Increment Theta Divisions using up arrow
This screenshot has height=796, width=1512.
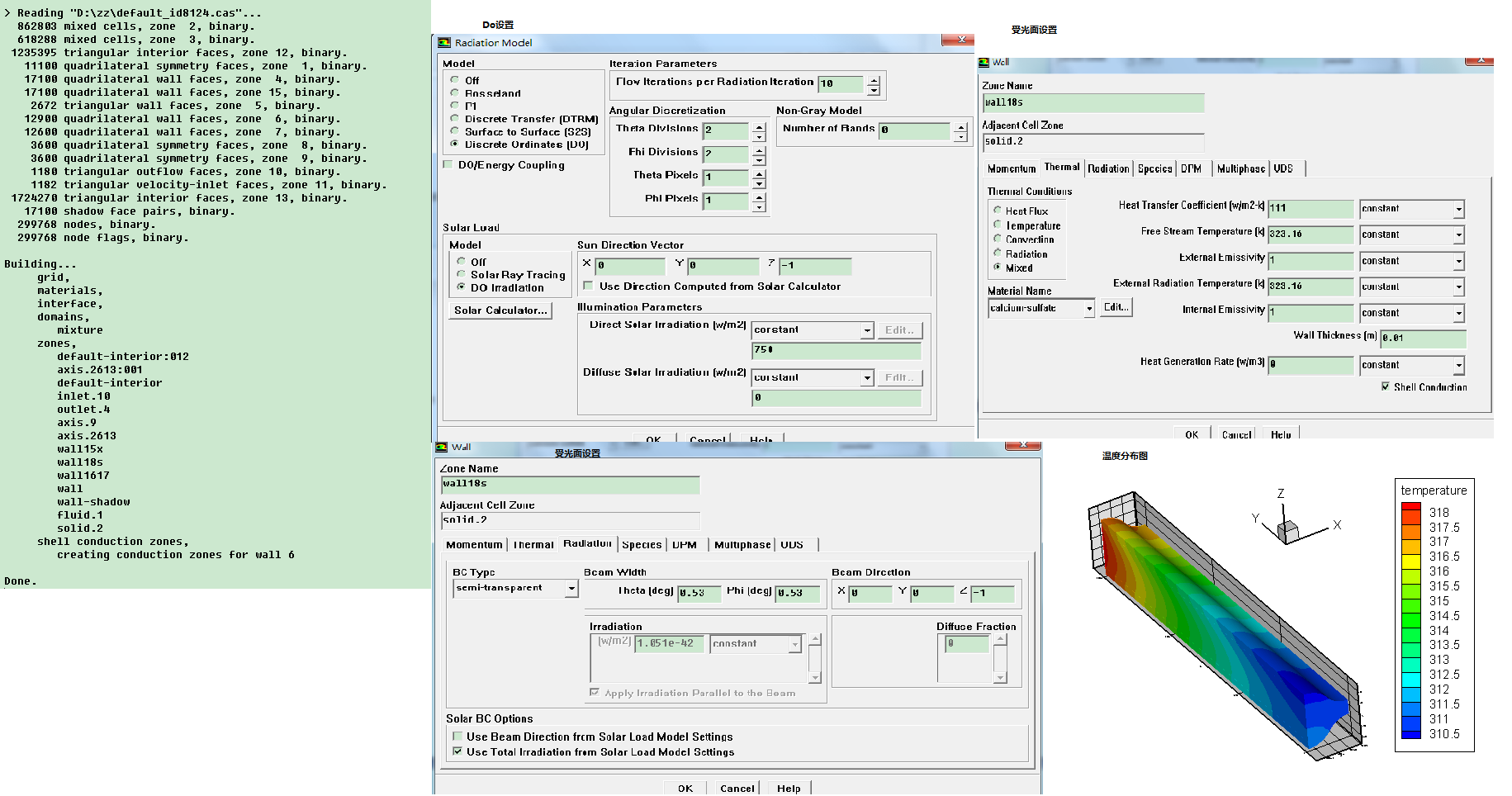[759, 126]
